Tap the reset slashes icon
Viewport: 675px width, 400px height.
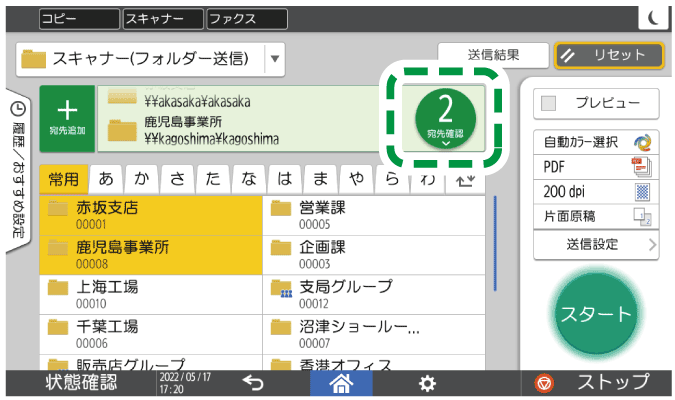click(x=568, y=55)
